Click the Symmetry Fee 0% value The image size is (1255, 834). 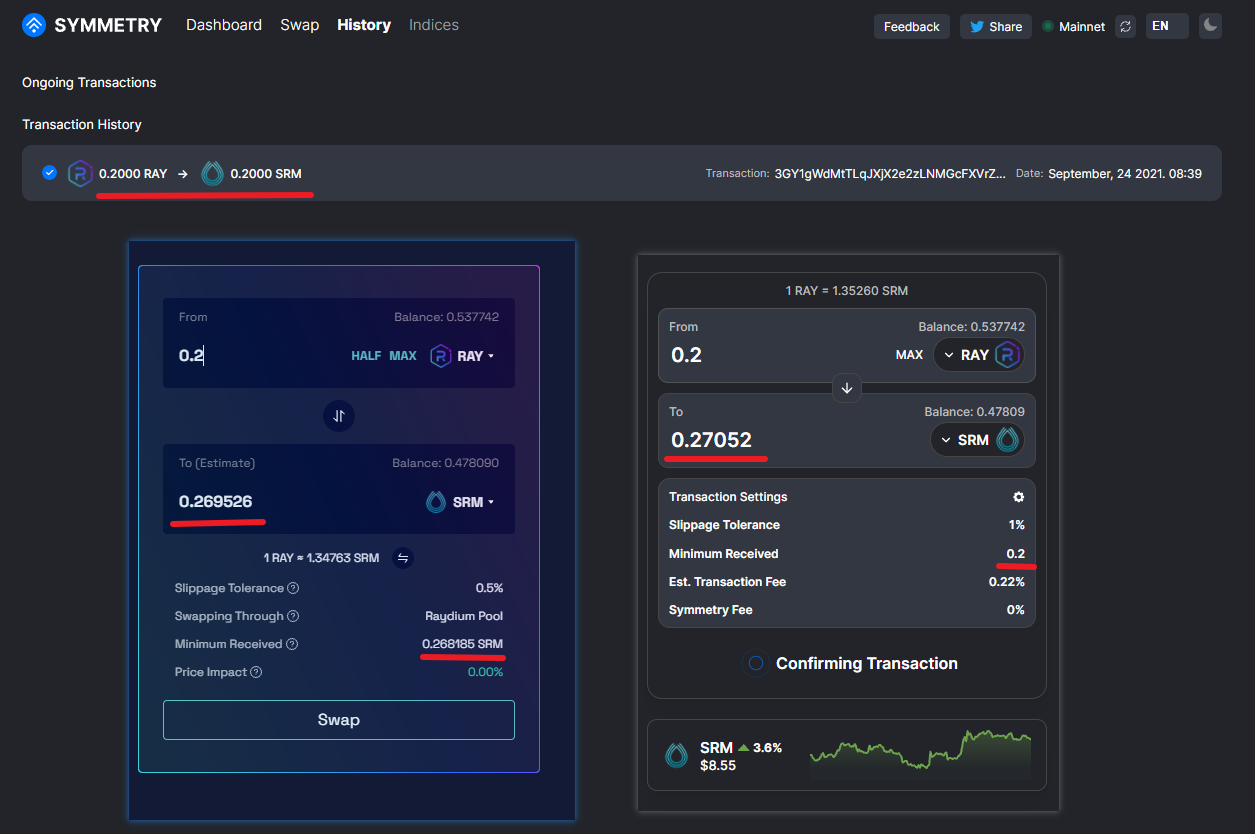click(1016, 610)
